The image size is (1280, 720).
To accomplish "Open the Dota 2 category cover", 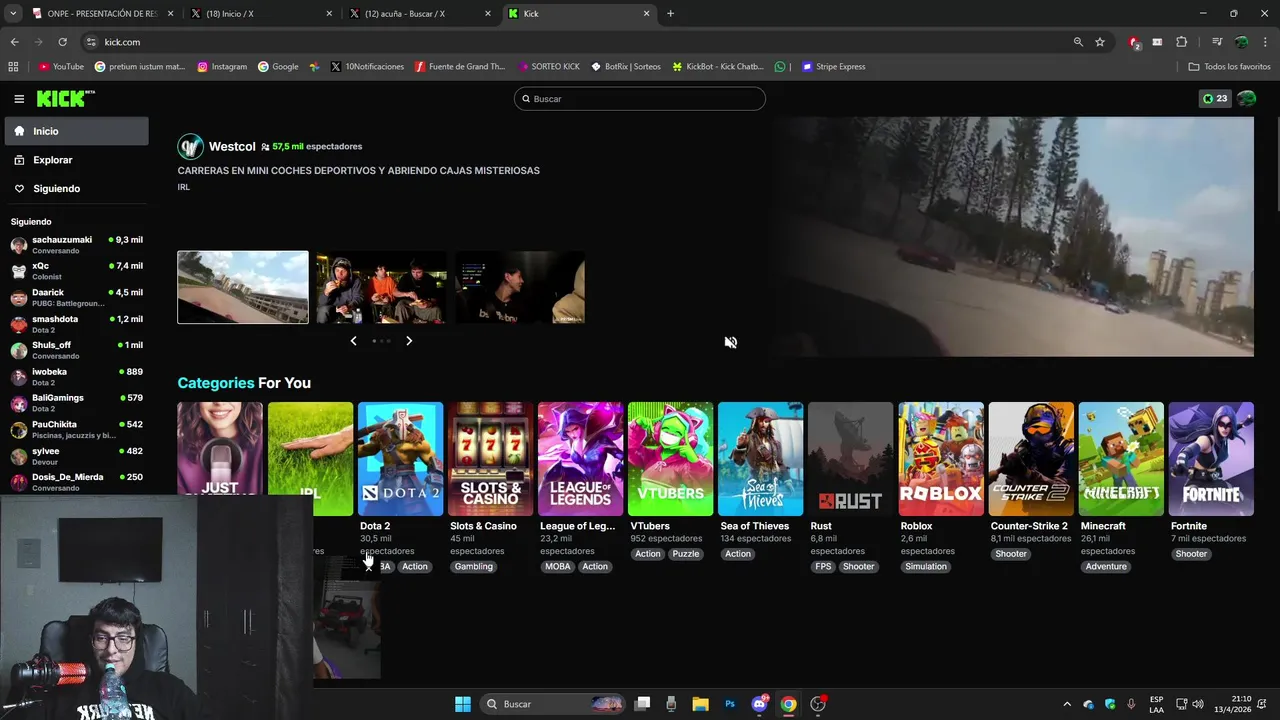I will pyautogui.click(x=400, y=459).
